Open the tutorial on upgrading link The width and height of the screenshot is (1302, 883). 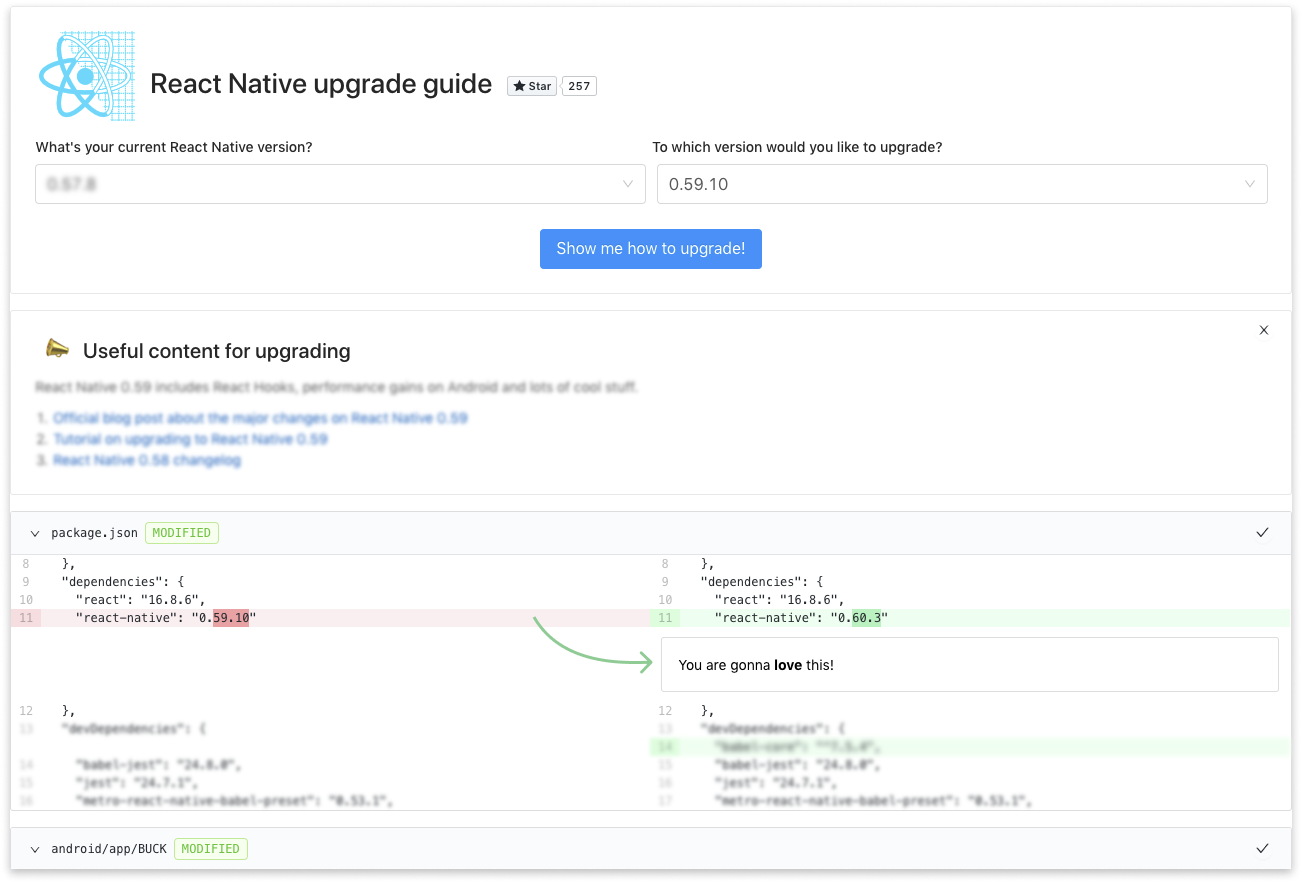tap(190, 439)
